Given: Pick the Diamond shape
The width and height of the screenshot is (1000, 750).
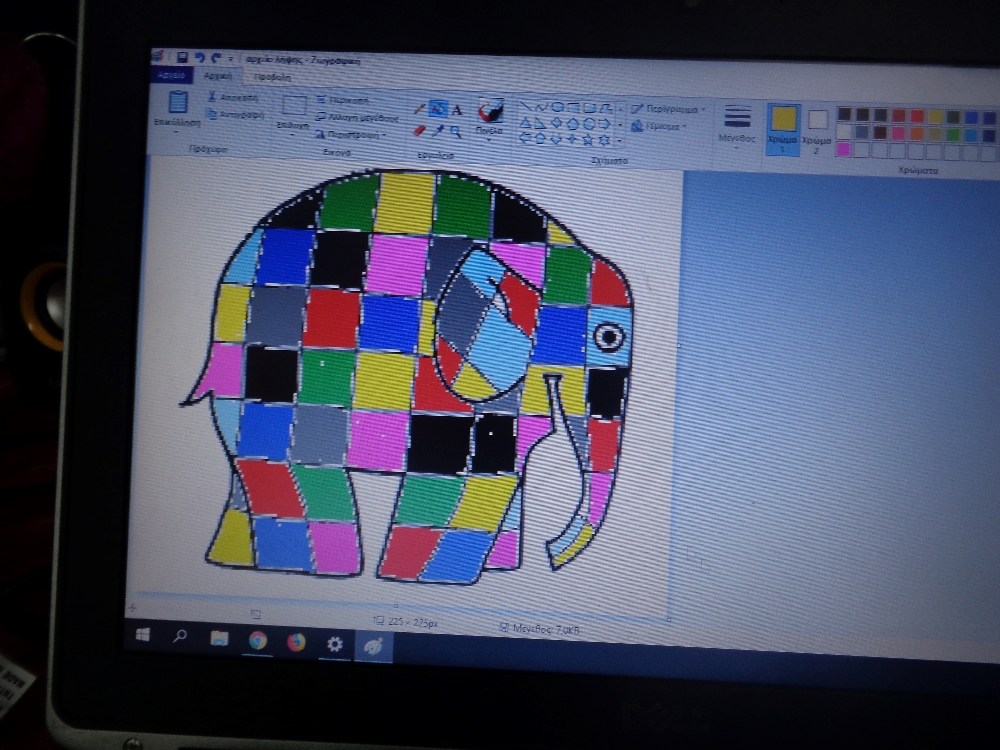Looking at the screenshot, I should [556, 124].
